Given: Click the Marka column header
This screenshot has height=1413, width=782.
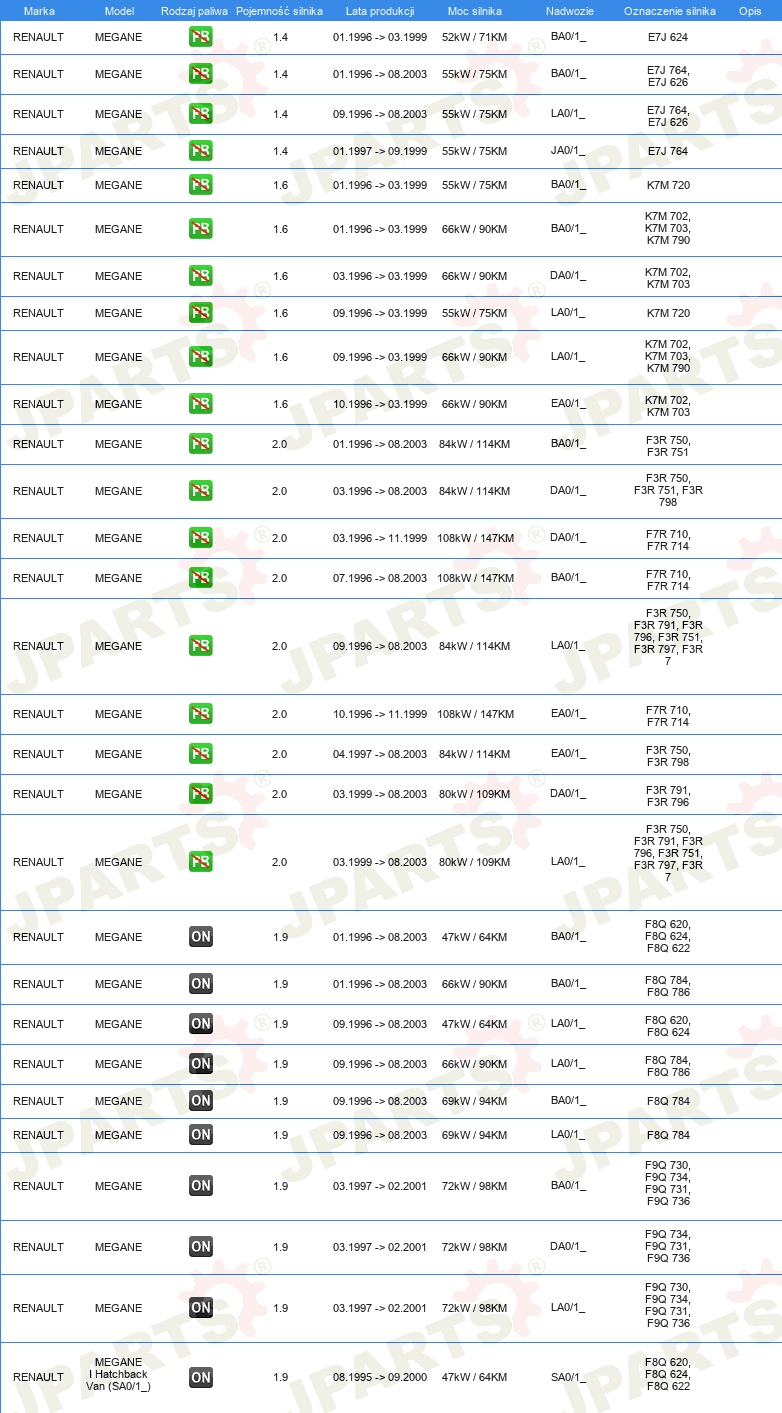Looking at the screenshot, I should click(39, 11).
